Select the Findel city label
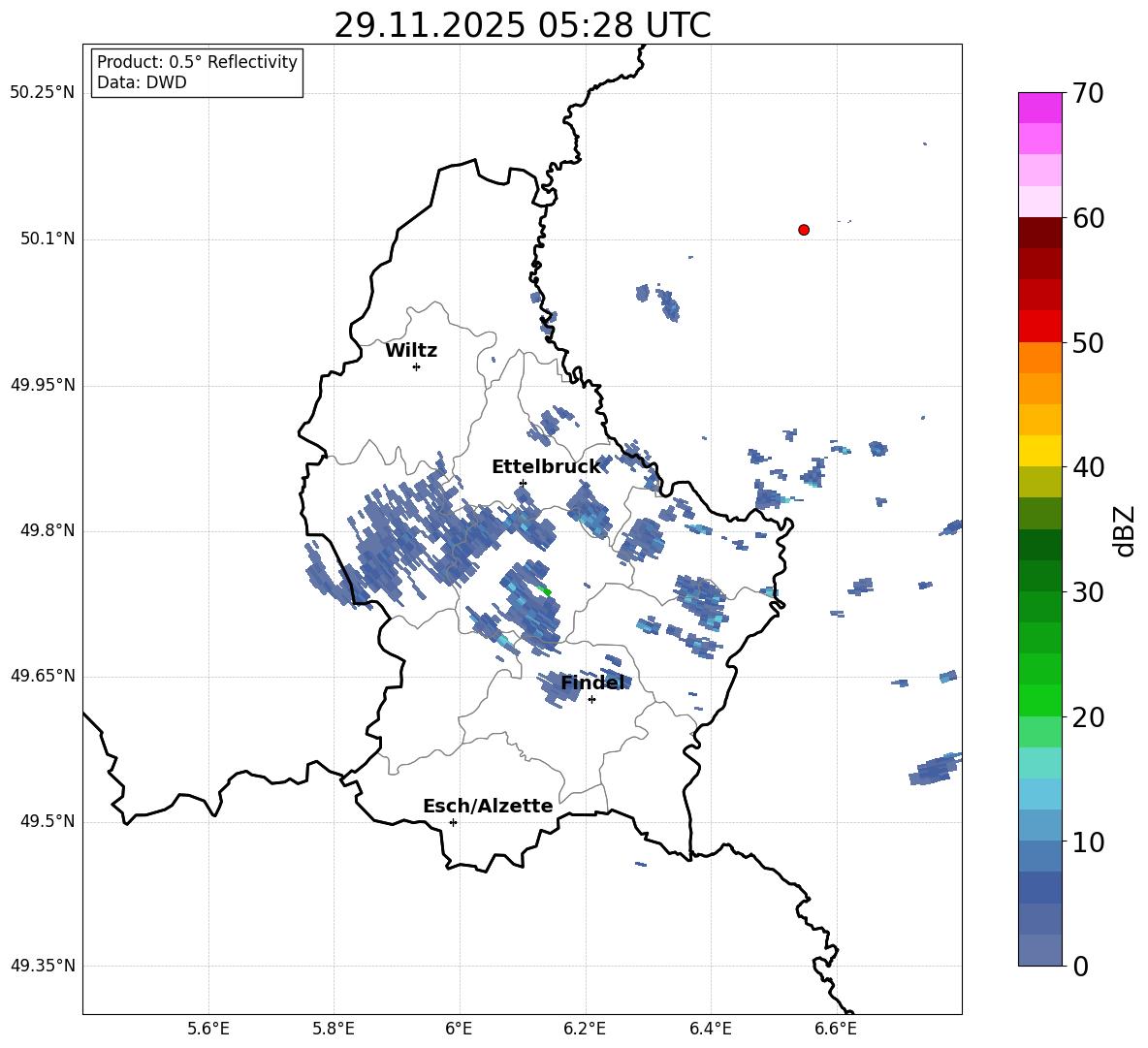1148x1048 pixels. pyautogui.click(x=593, y=683)
